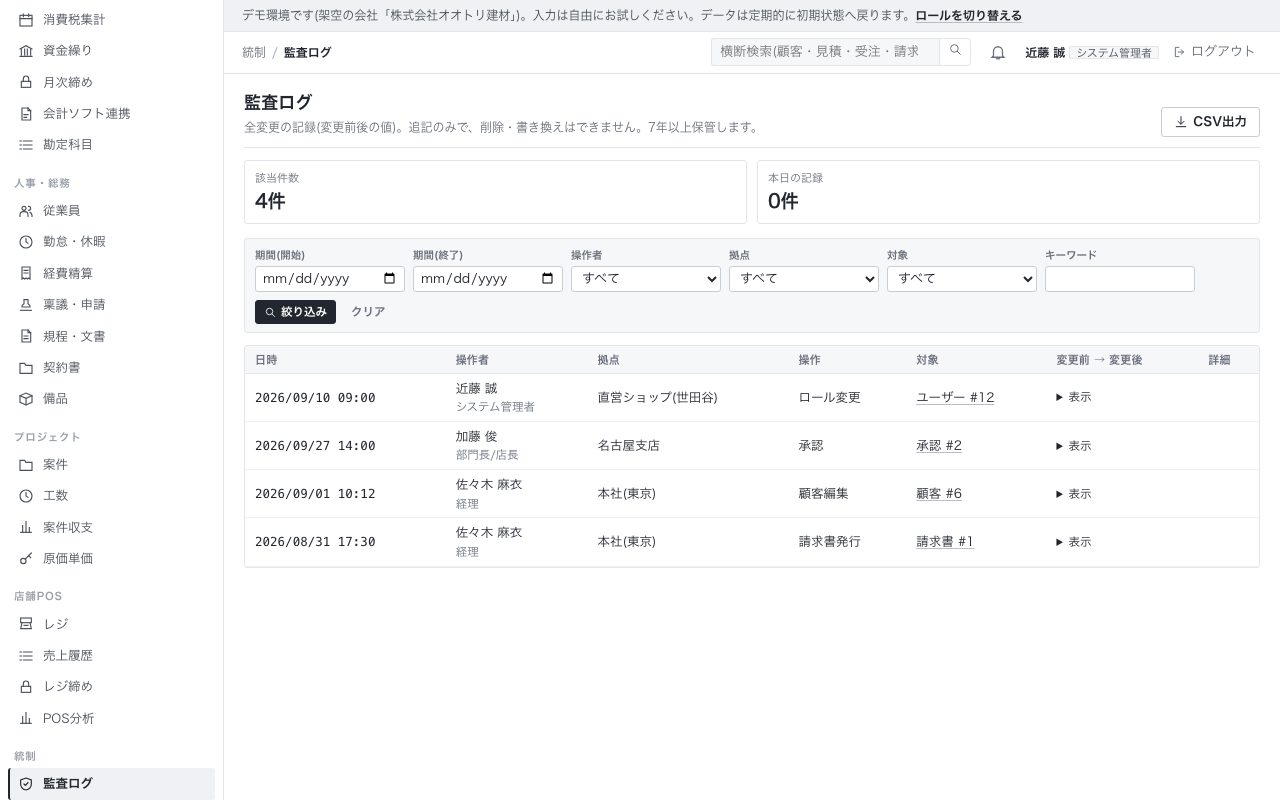Click the 原価単価 key icon
This screenshot has height=800, width=1280.
[x=26, y=559]
